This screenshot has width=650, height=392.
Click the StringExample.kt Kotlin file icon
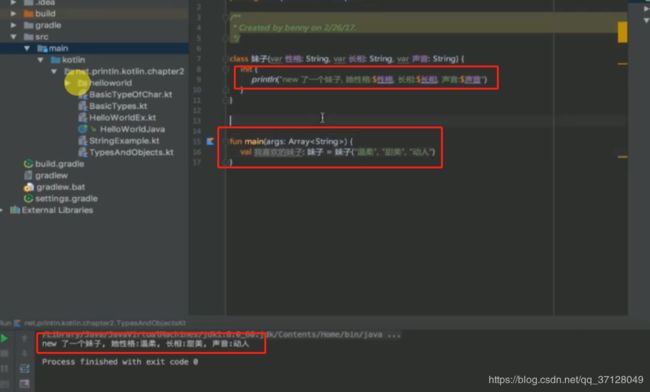tap(83, 141)
